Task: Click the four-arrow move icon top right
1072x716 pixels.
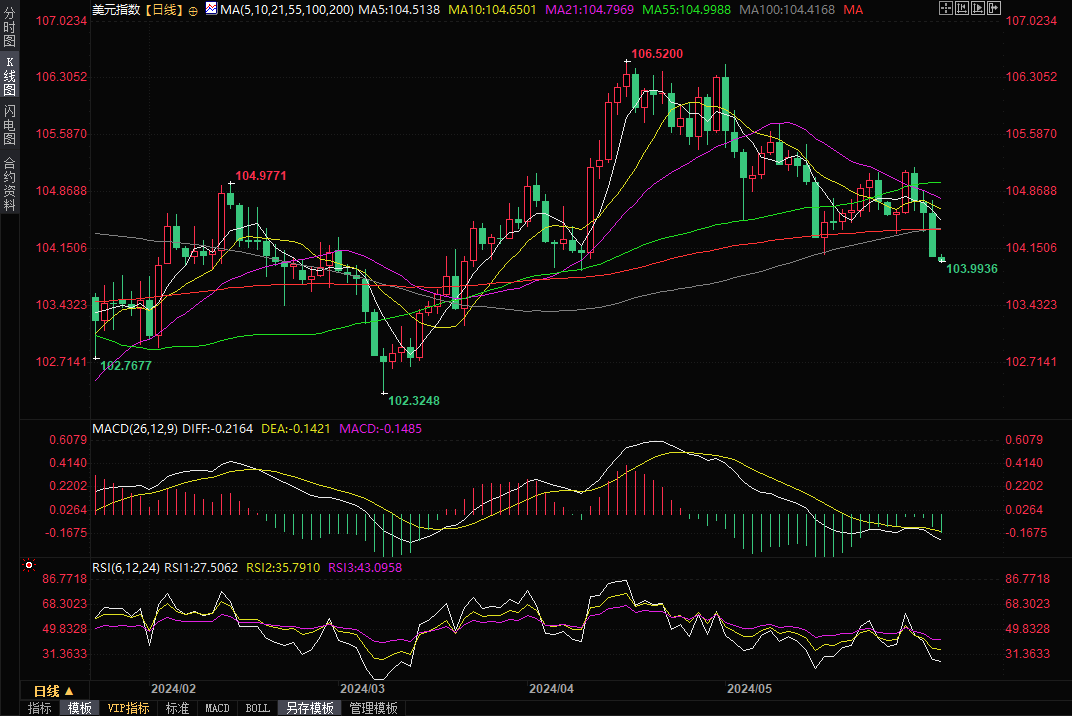Action: (x=947, y=8)
